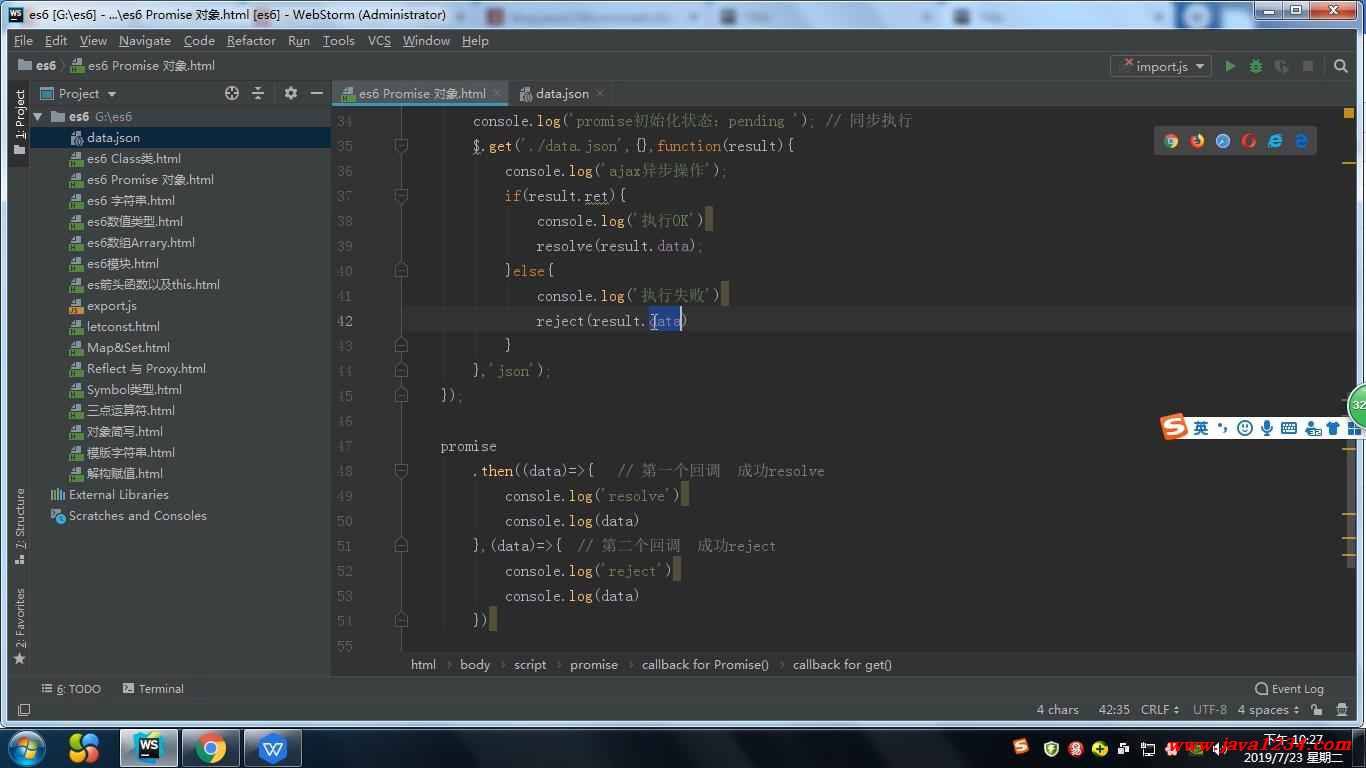Click 42:35 line column indicator
Viewport: 1366px width, 768px height.
point(1114,710)
